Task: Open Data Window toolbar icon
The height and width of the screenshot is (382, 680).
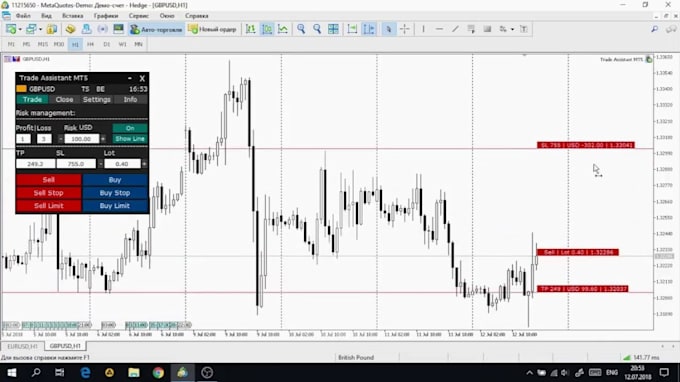Action: click(70, 29)
